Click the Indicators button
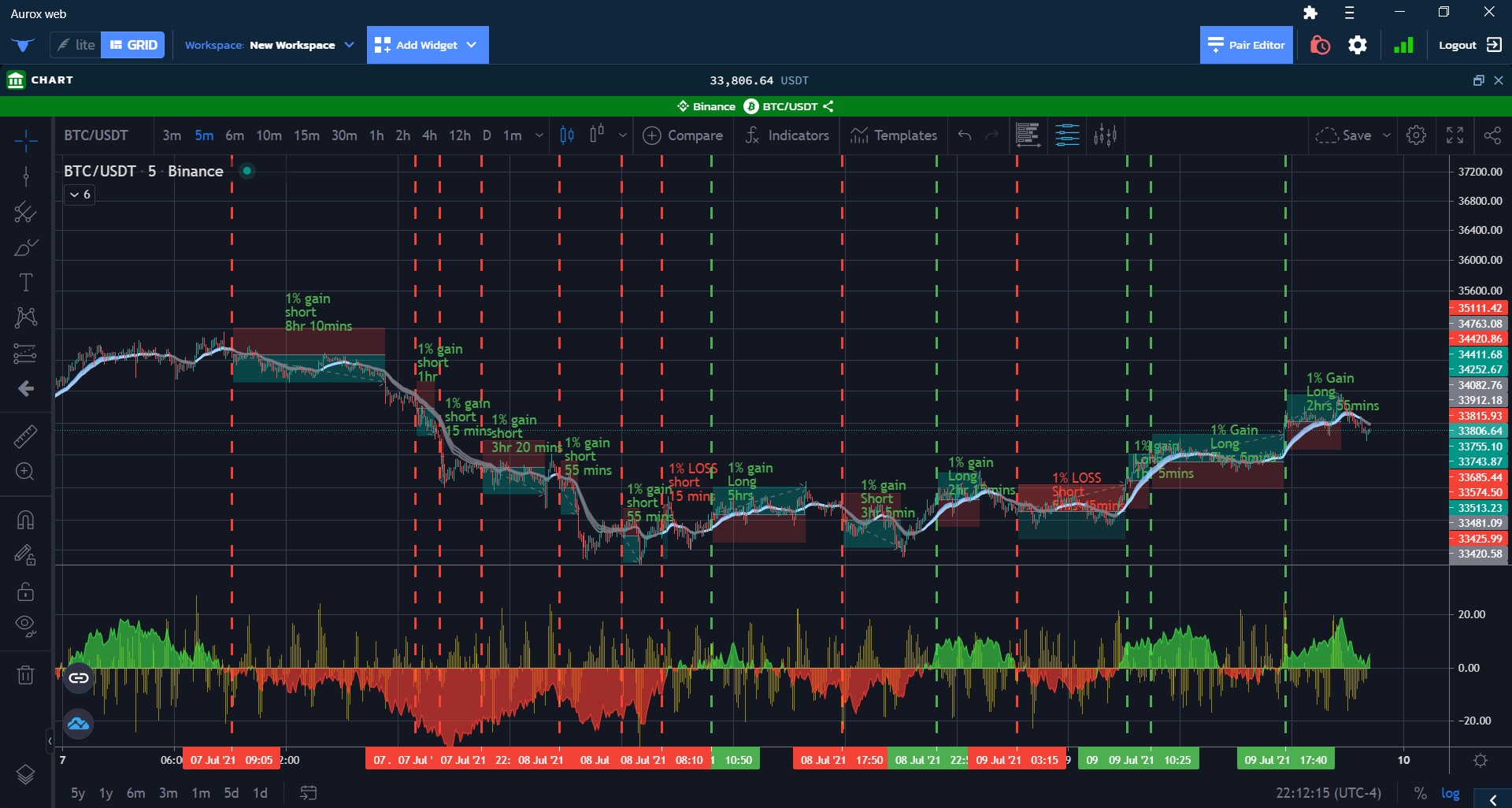 point(787,135)
